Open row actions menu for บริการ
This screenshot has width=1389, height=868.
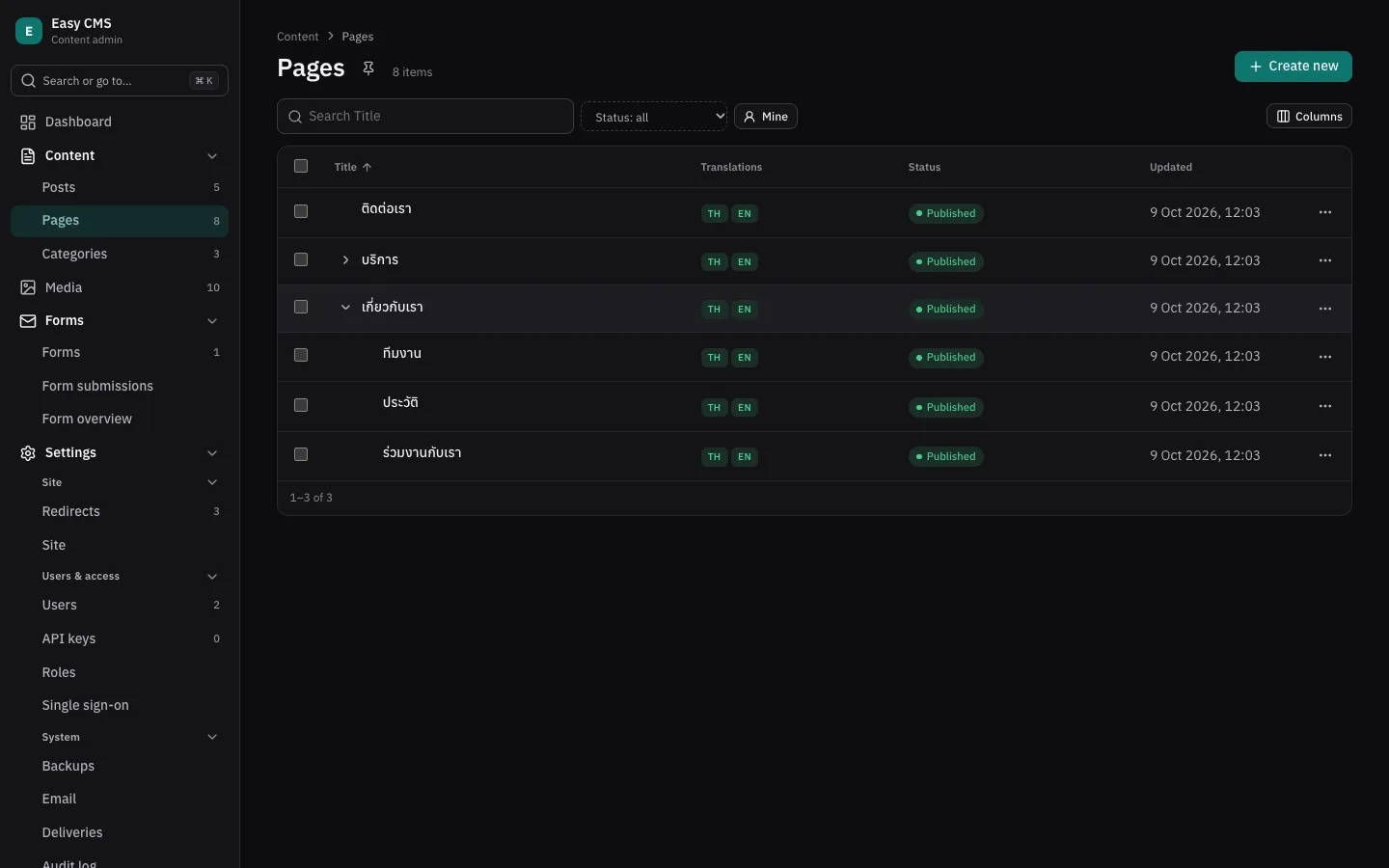pos(1325,260)
